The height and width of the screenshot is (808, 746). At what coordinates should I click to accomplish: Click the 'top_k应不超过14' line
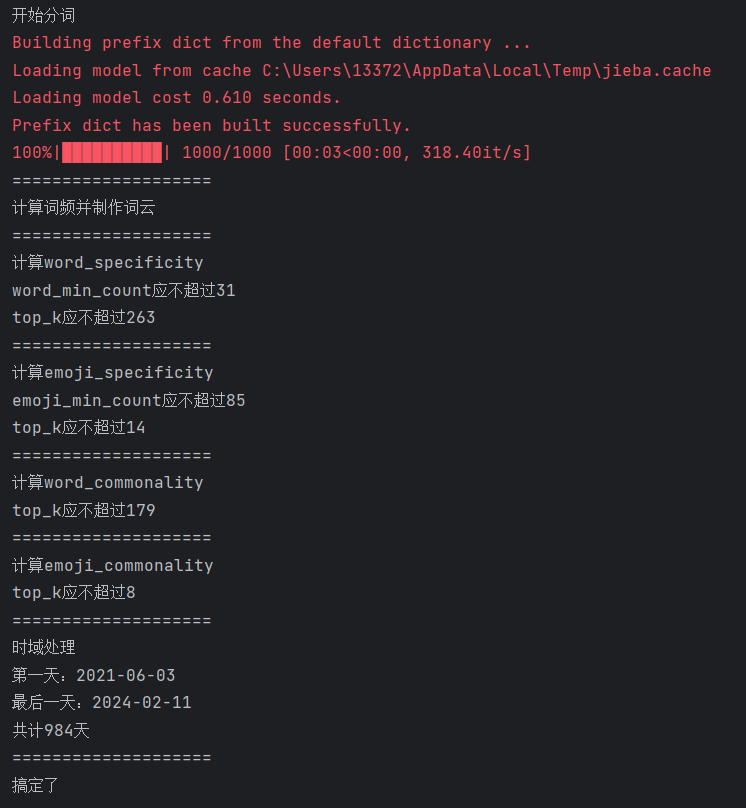point(78,428)
